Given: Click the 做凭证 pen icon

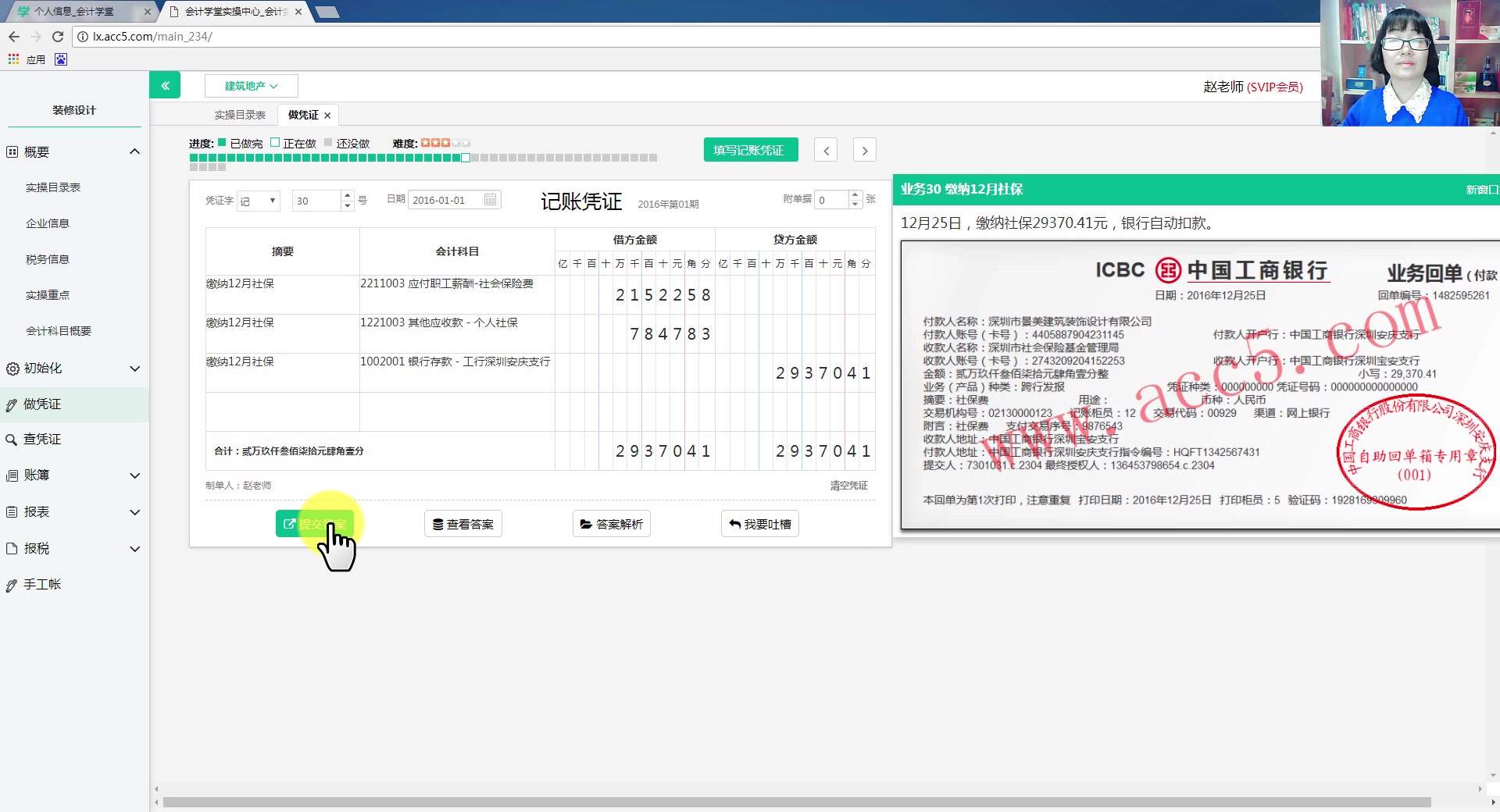Looking at the screenshot, I should pos(11,404).
